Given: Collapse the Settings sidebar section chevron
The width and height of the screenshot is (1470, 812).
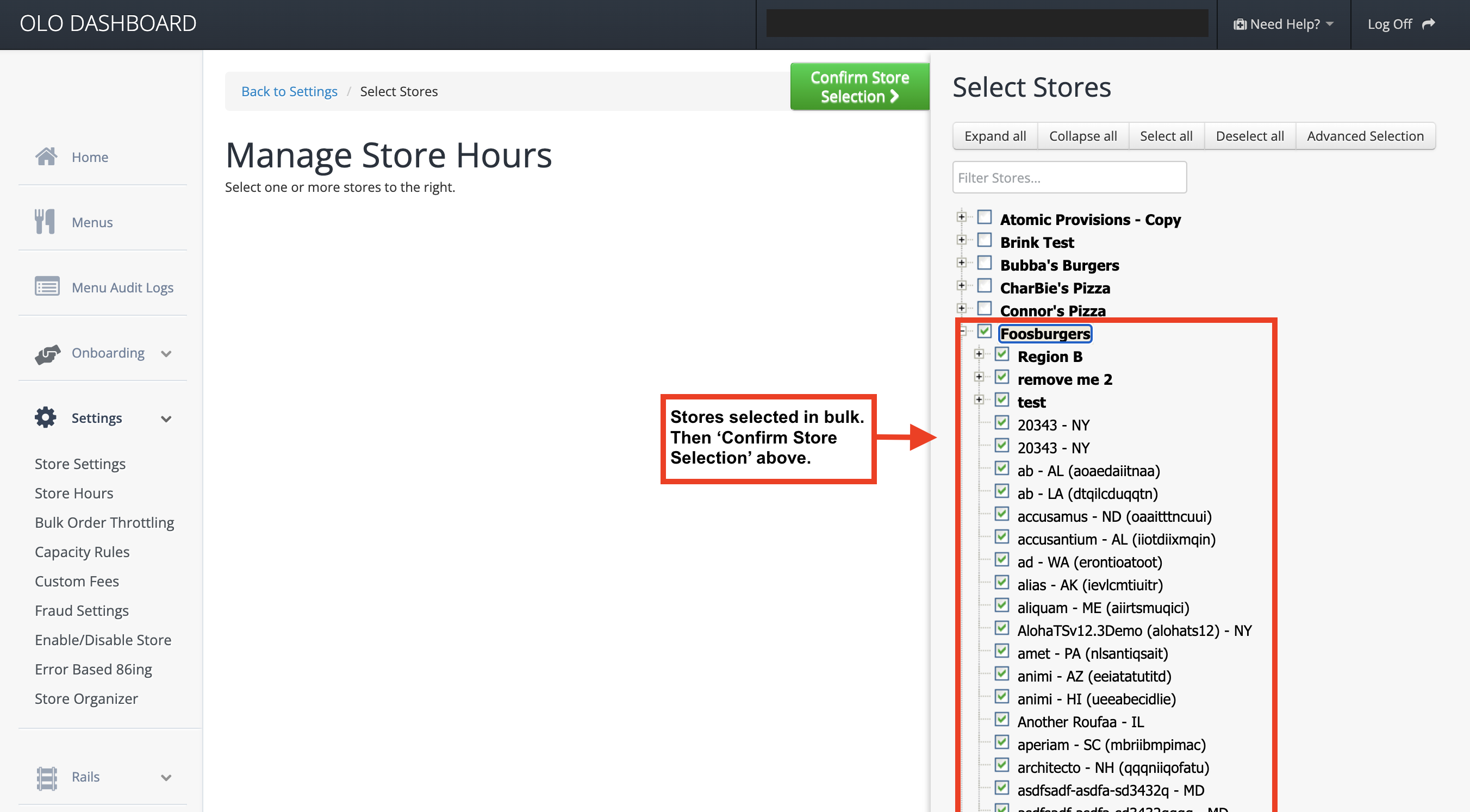Looking at the screenshot, I should tap(166, 419).
